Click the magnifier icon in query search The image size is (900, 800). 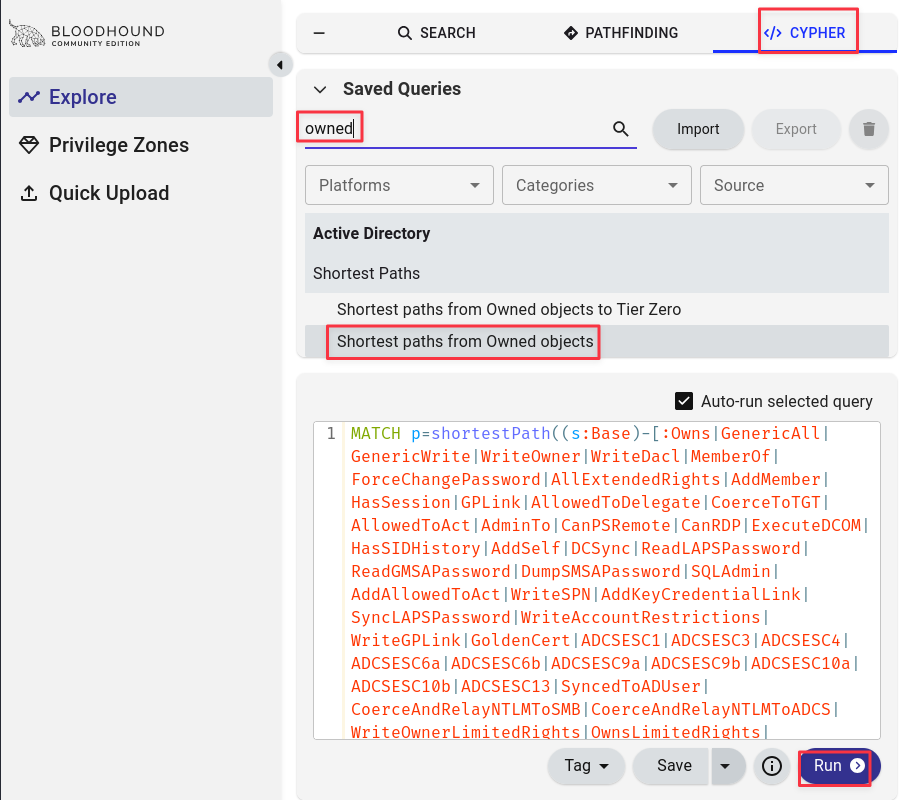point(620,129)
